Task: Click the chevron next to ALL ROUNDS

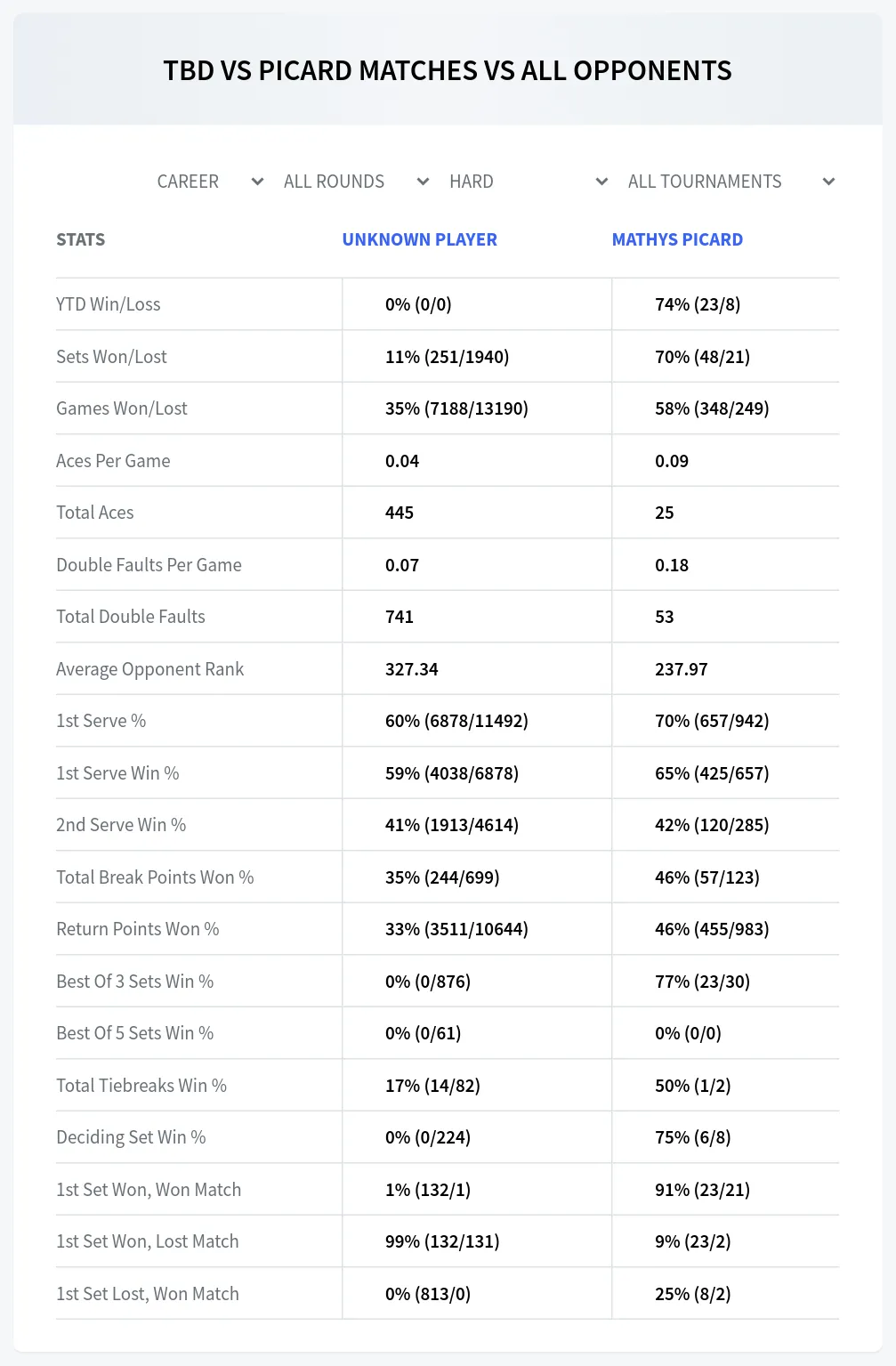Action: tap(424, 182)
